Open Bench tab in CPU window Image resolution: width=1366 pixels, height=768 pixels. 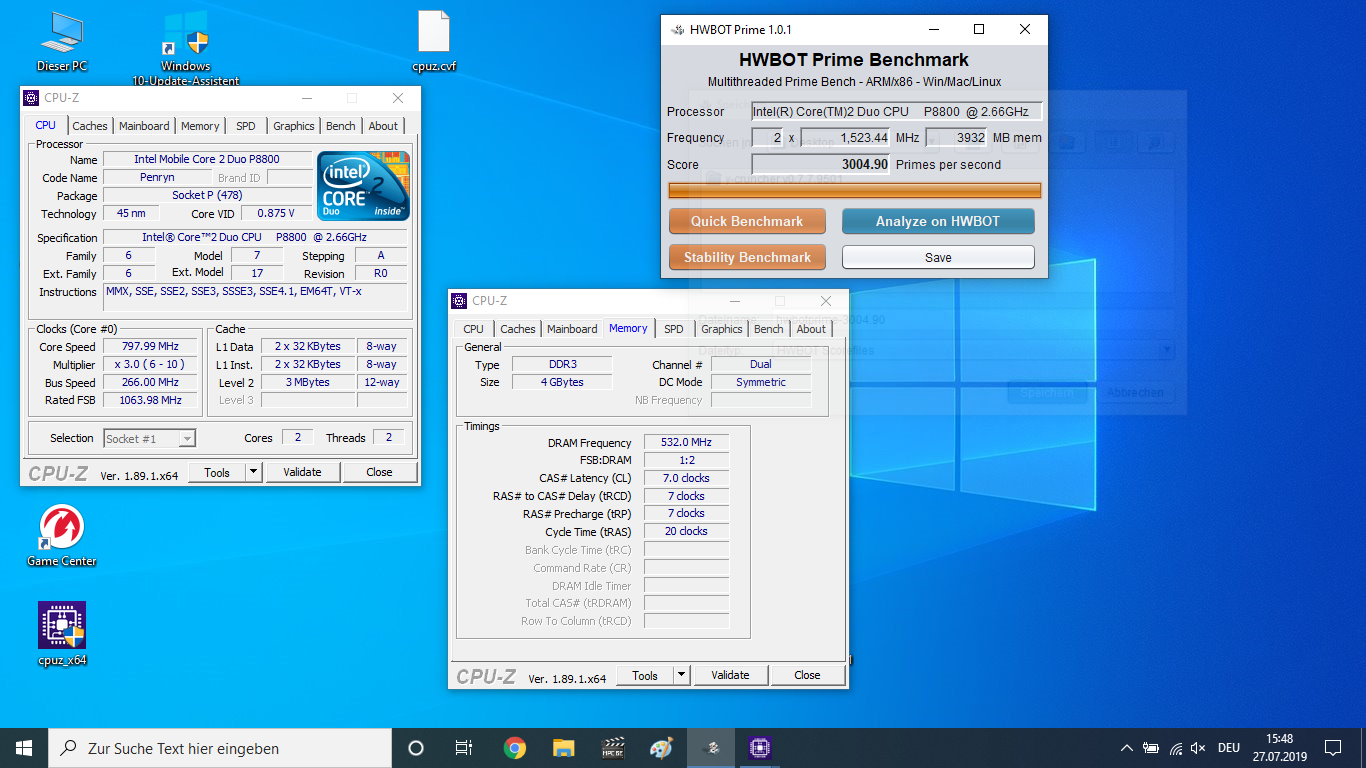(341, 126)
